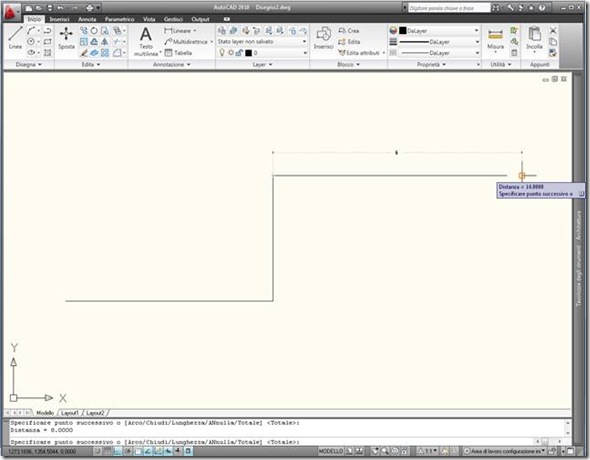The image size is (590, 460).
Task: Click the print icon in quick access toolbar
Action: [90, 8]
